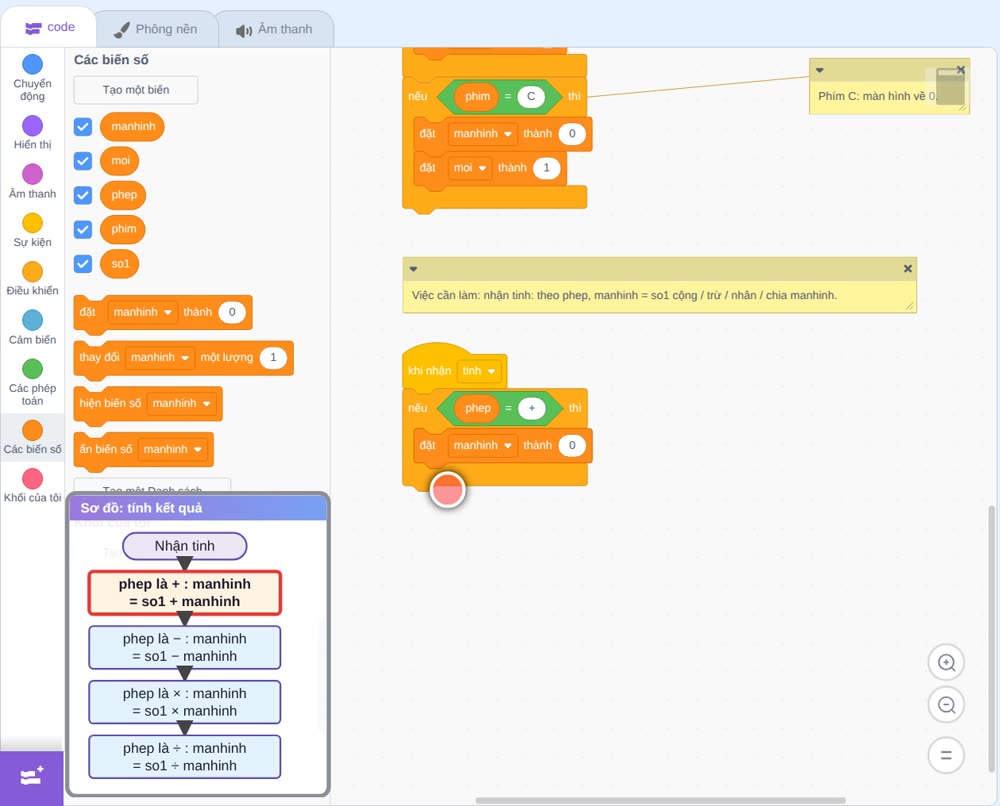Click the workspace horizontal scrollbar
Image resolution: width=1000 pixels, height=806 pixels.
[661, 800]
